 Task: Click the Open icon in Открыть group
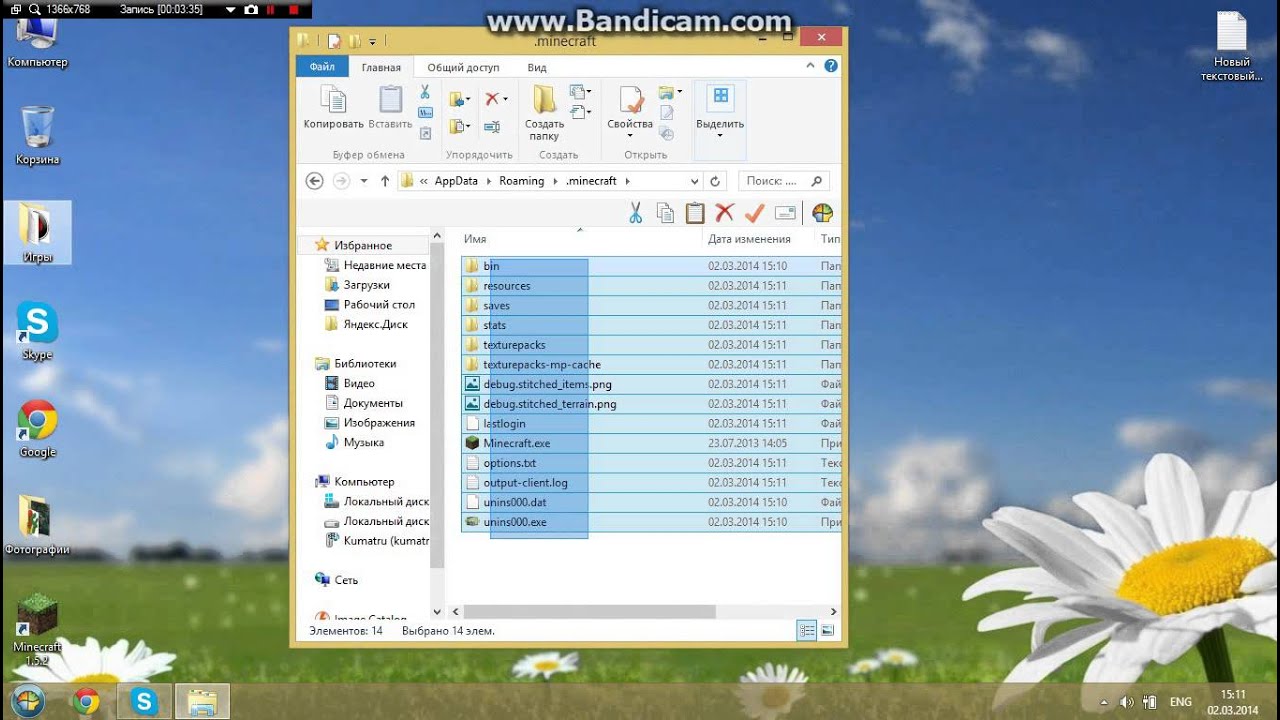coord(670,92)
